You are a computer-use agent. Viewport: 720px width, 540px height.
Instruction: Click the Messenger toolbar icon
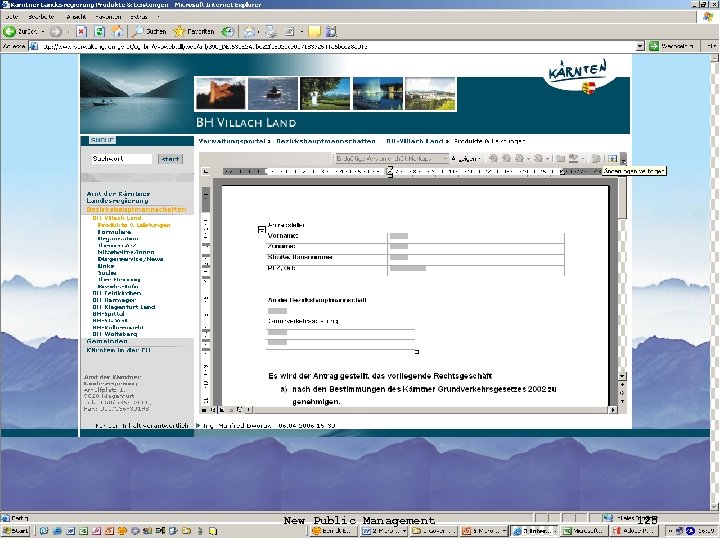(331, 32)
